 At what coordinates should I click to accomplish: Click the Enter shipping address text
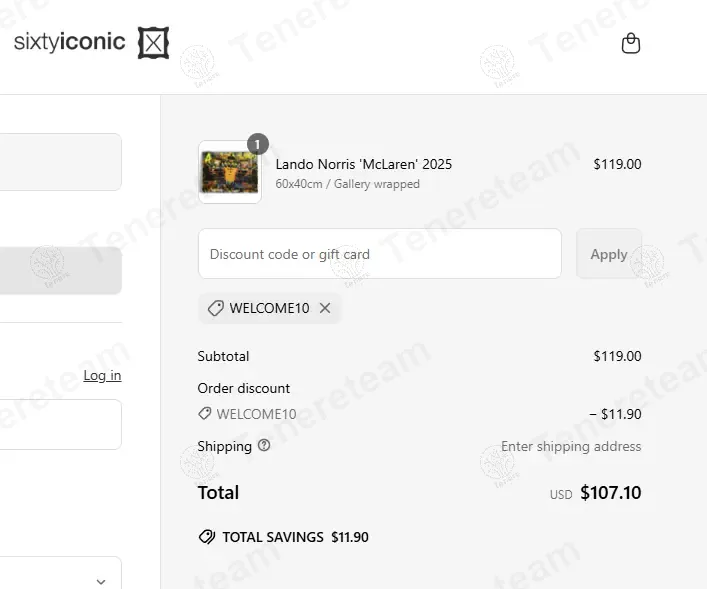(x=571, y=446)
